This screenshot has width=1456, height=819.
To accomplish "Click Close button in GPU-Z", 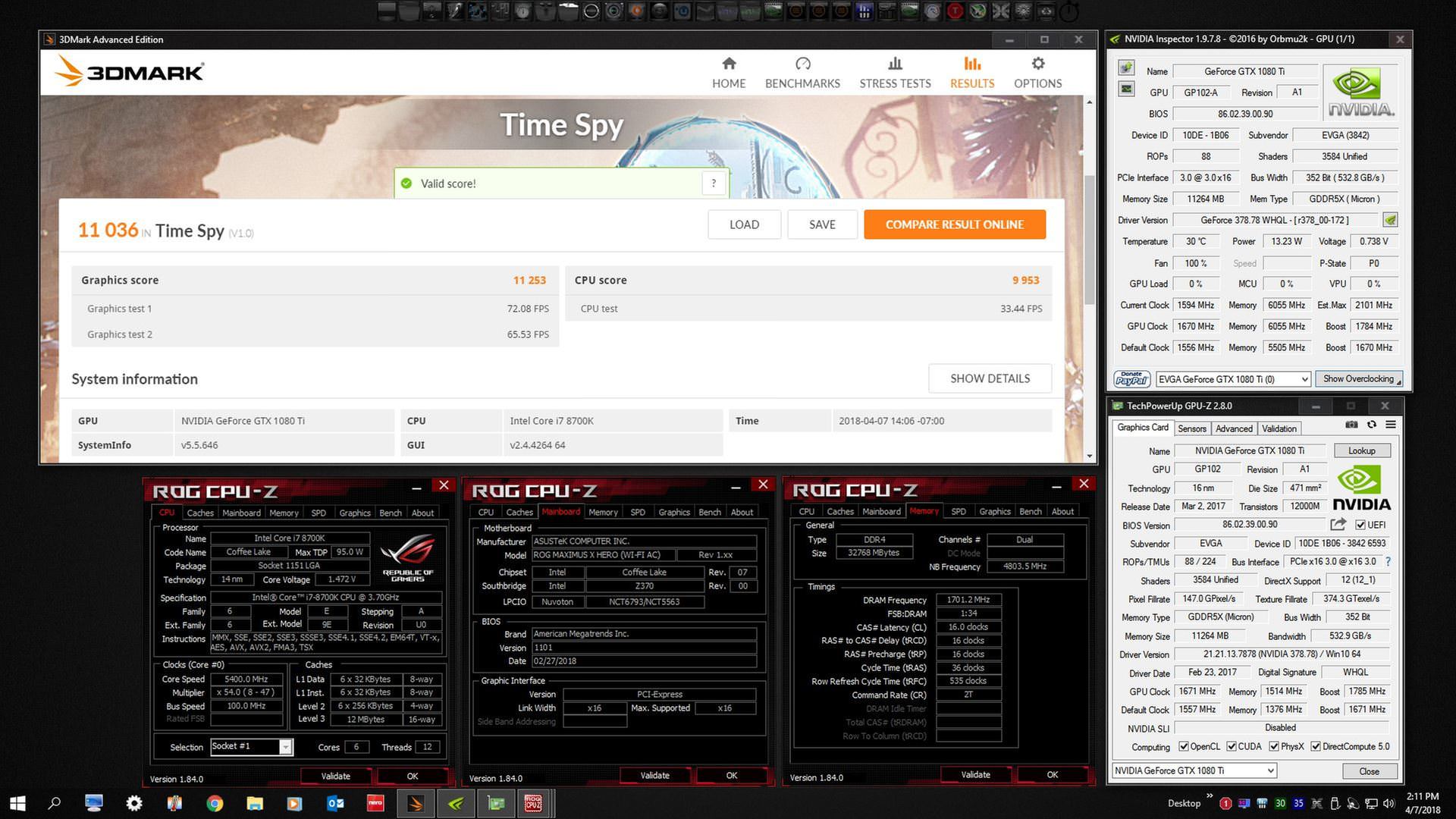I will pos(1369,771).
